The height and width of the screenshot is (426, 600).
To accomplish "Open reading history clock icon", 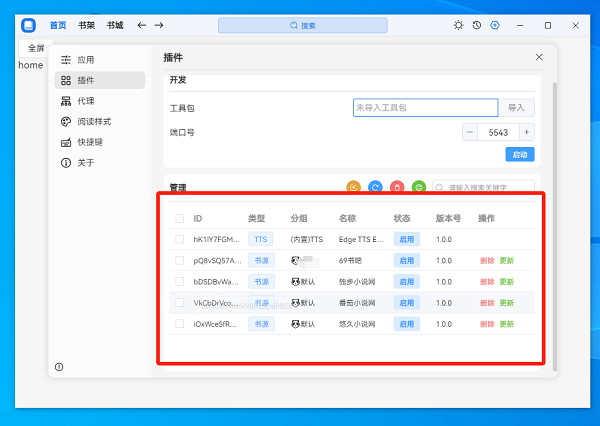I will tap(477, 25).
